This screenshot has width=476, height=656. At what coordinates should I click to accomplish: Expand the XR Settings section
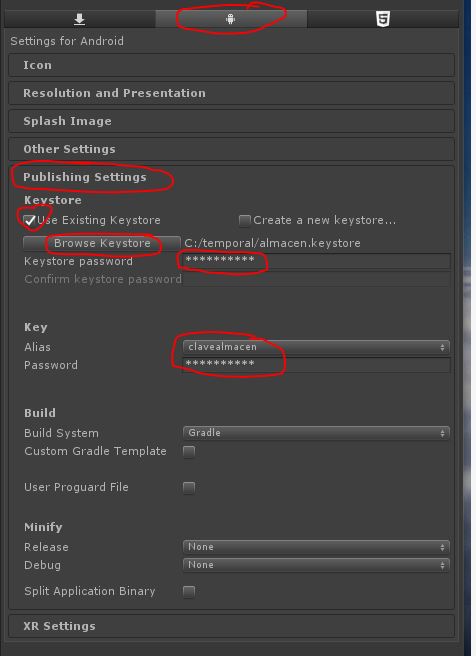[x=231, y=626]
